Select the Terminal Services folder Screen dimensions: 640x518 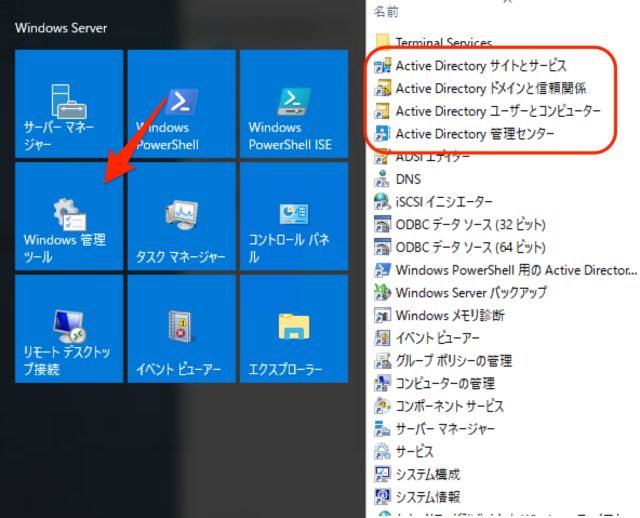(x=433, y=42)
